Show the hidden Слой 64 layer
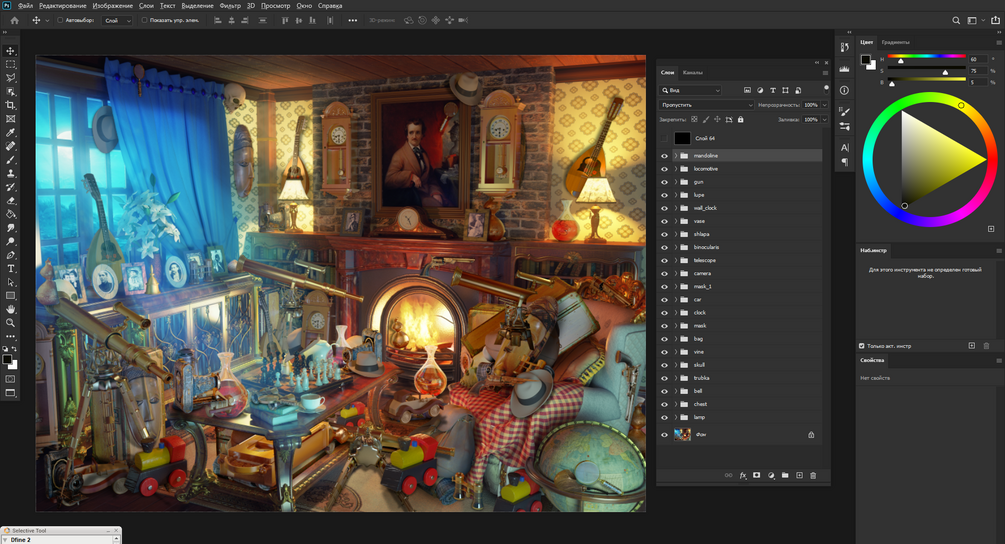The image size is (1005, 544). (x=664, y=138)
